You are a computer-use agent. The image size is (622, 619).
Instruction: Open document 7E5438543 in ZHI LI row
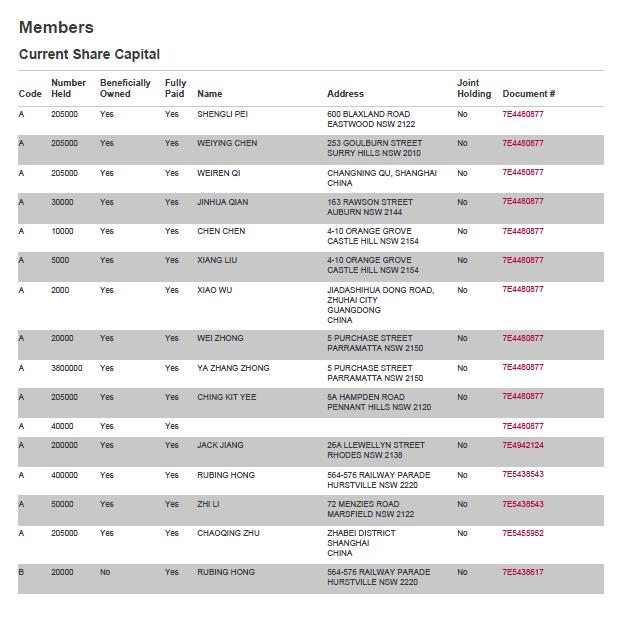click(x=522, y=504)
